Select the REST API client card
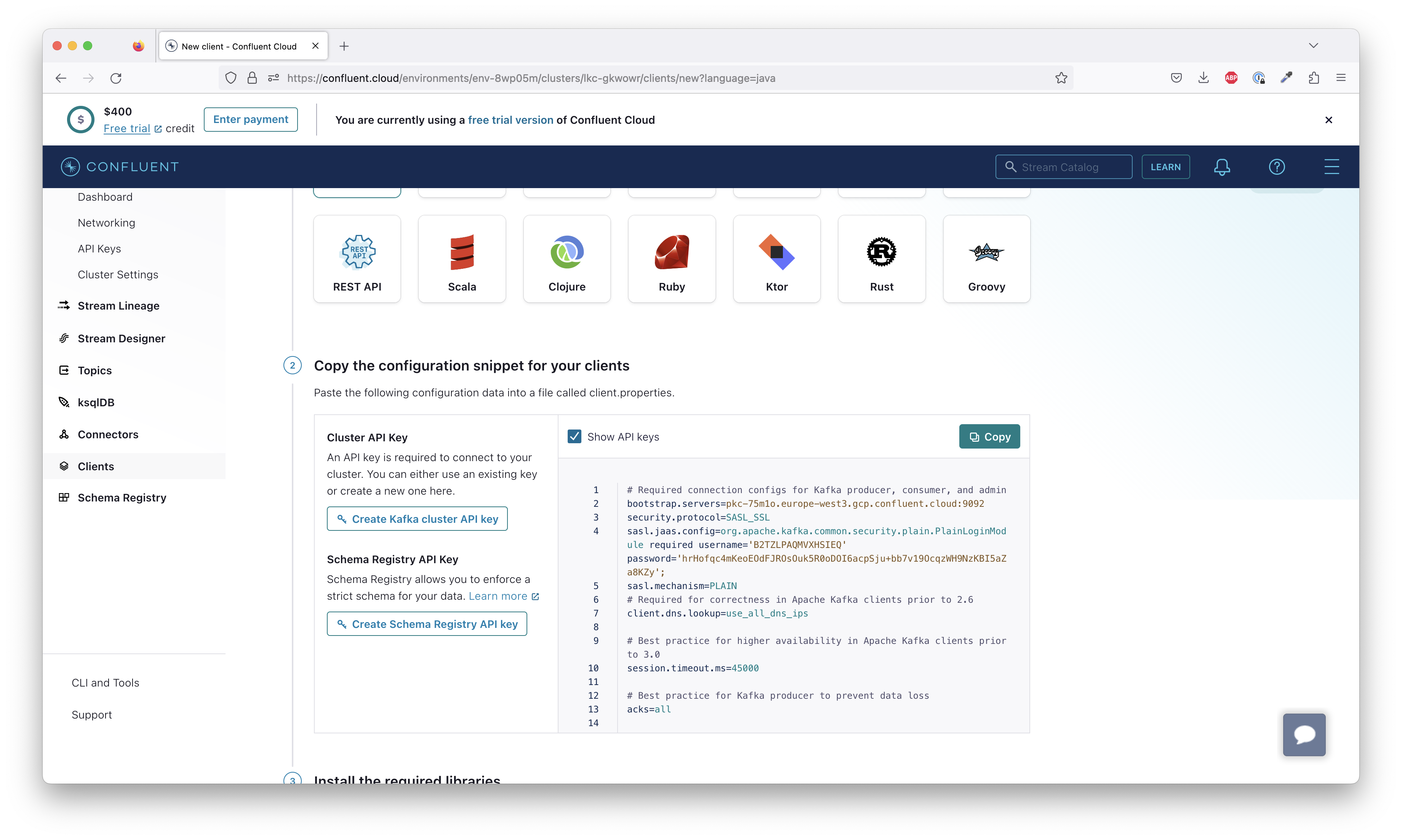This screenshot has height=840, width=1402. pyautogui.click(x=357, y=259)
